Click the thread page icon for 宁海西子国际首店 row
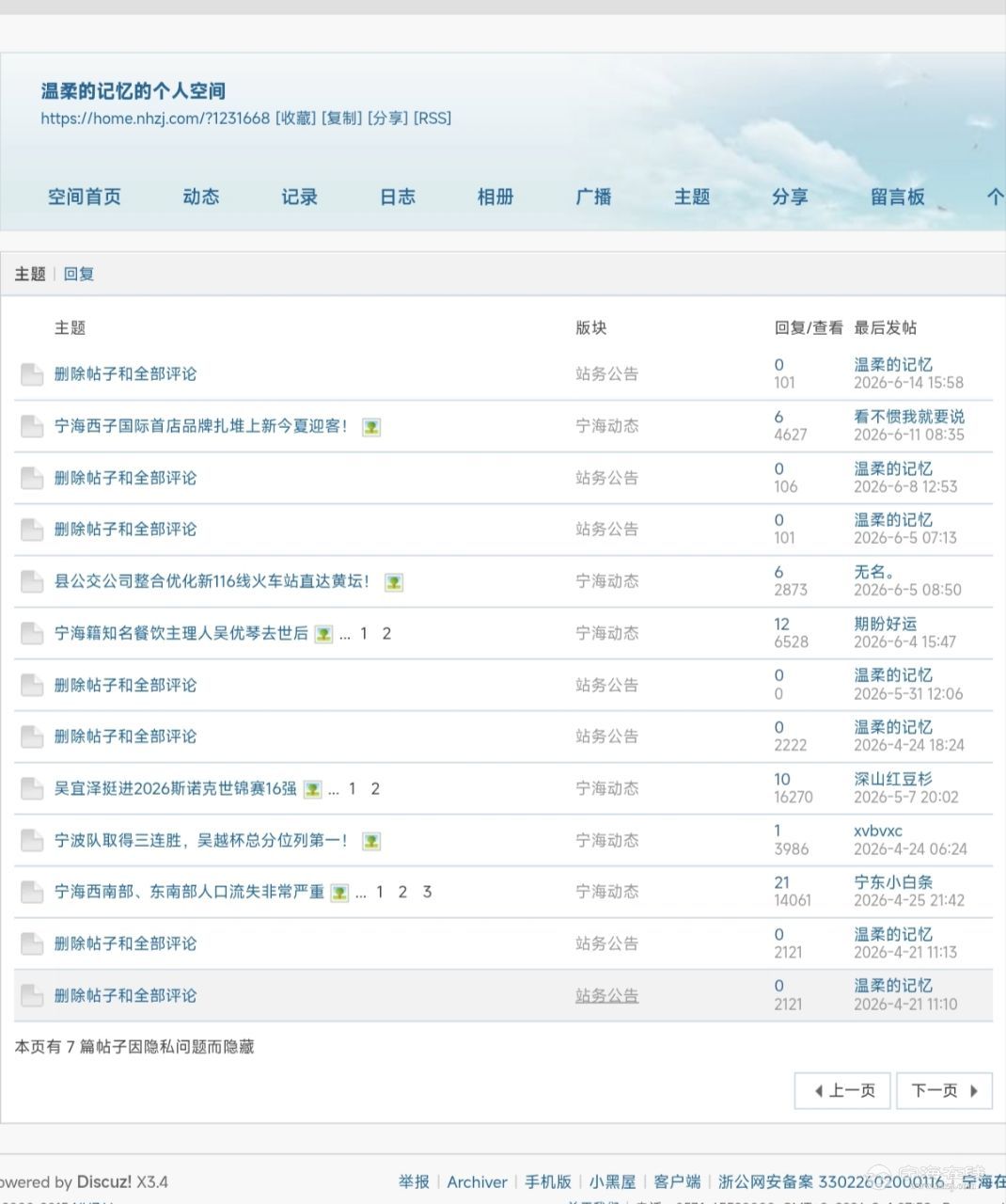This screenshot has width=1006, height=1204. 32,426
